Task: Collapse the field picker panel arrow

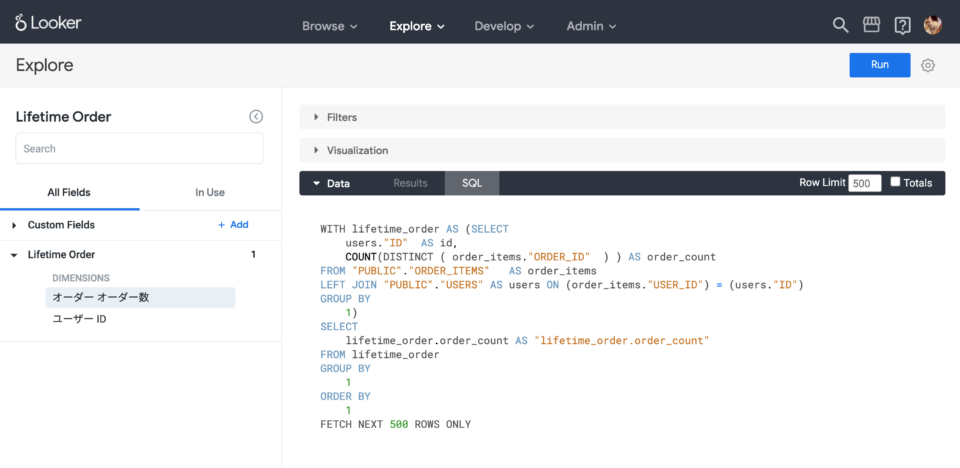Action: click(x=256, y=116)
